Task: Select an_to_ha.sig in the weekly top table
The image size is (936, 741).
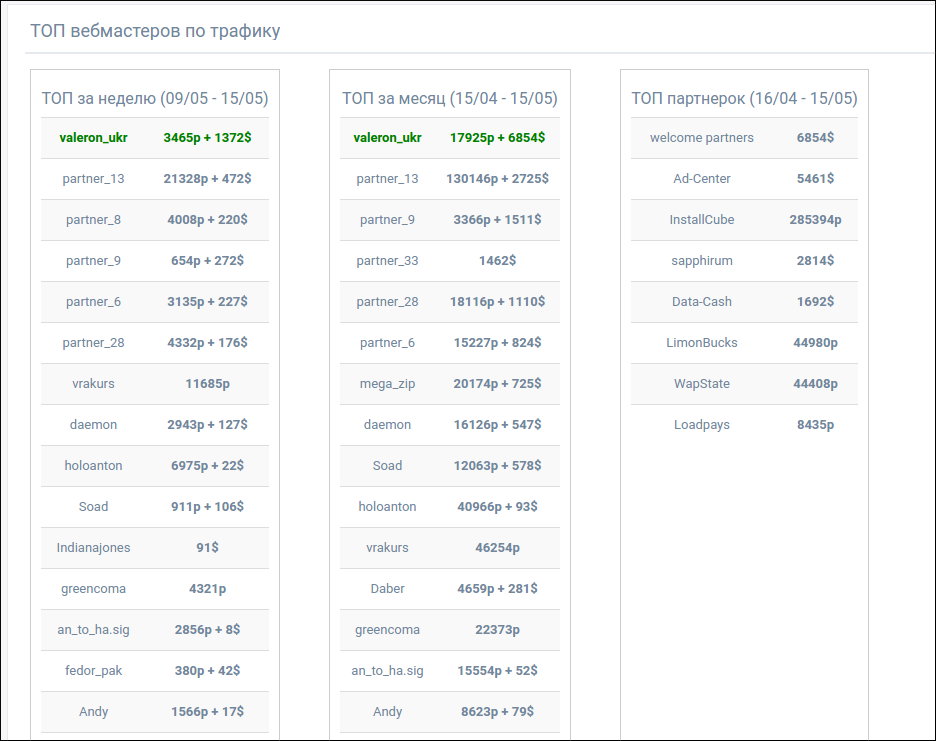Action: pyautogui.click(x=93, y=630)
